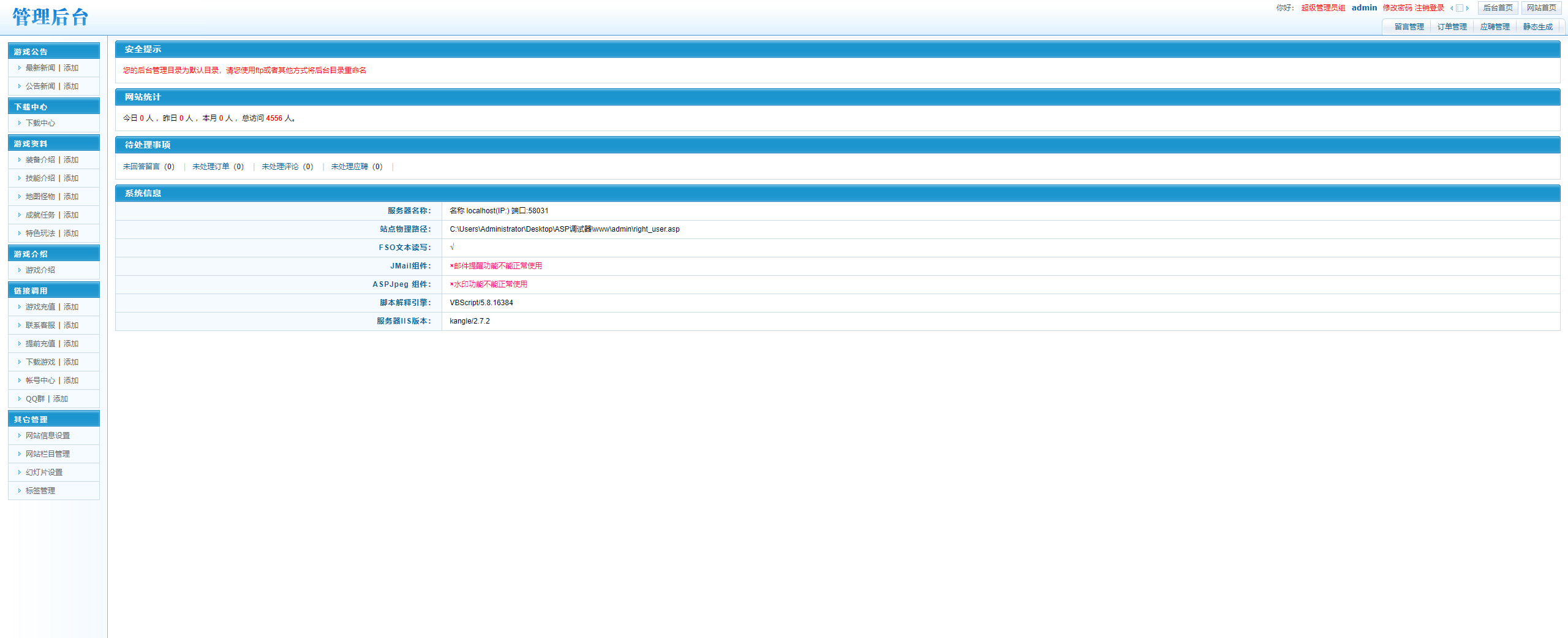
Task: Collapse the 其它管理 sidebar section
Action: [54, 419]
